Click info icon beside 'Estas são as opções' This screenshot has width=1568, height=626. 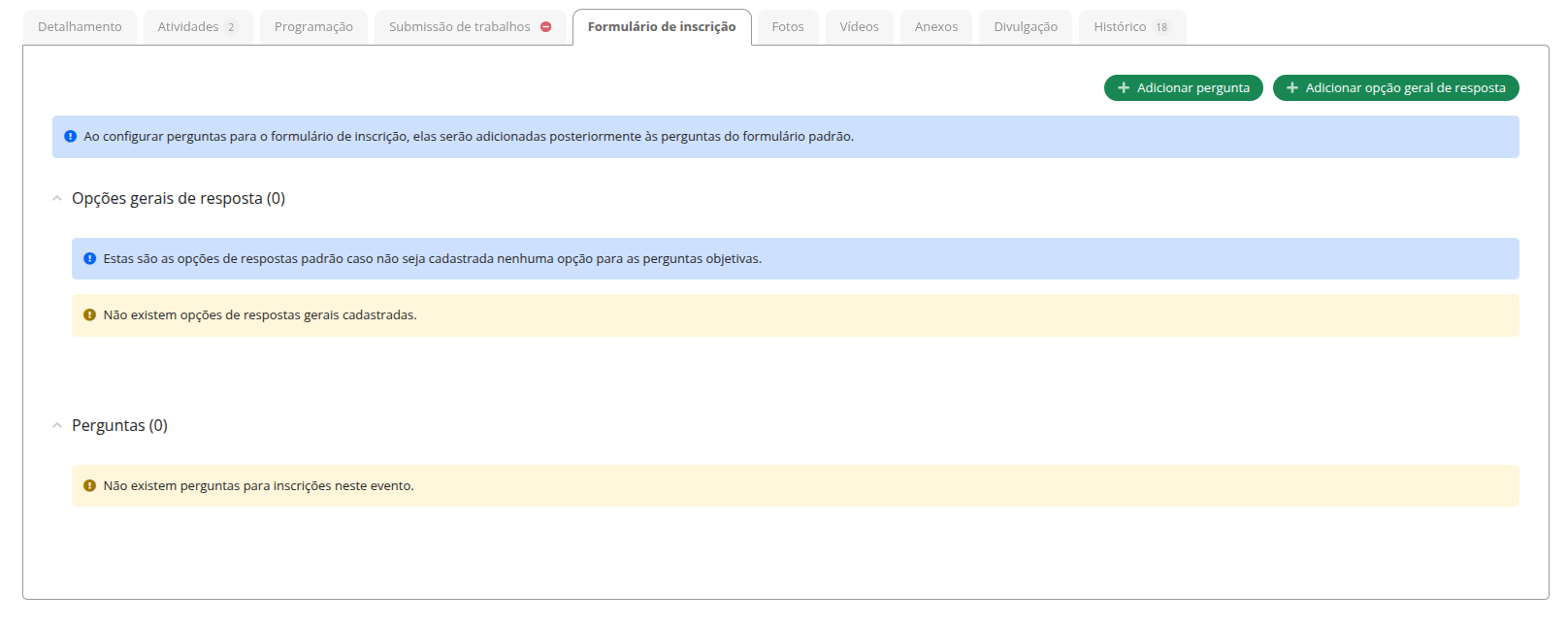pyautogui.click(x=89, y=259)
